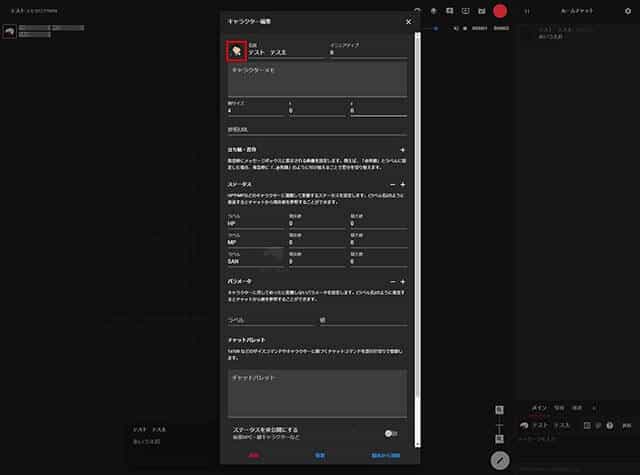Viewport: 640px width, 475px height.
Task: Click the red circular button in toolbar
Action: point(500,10)
